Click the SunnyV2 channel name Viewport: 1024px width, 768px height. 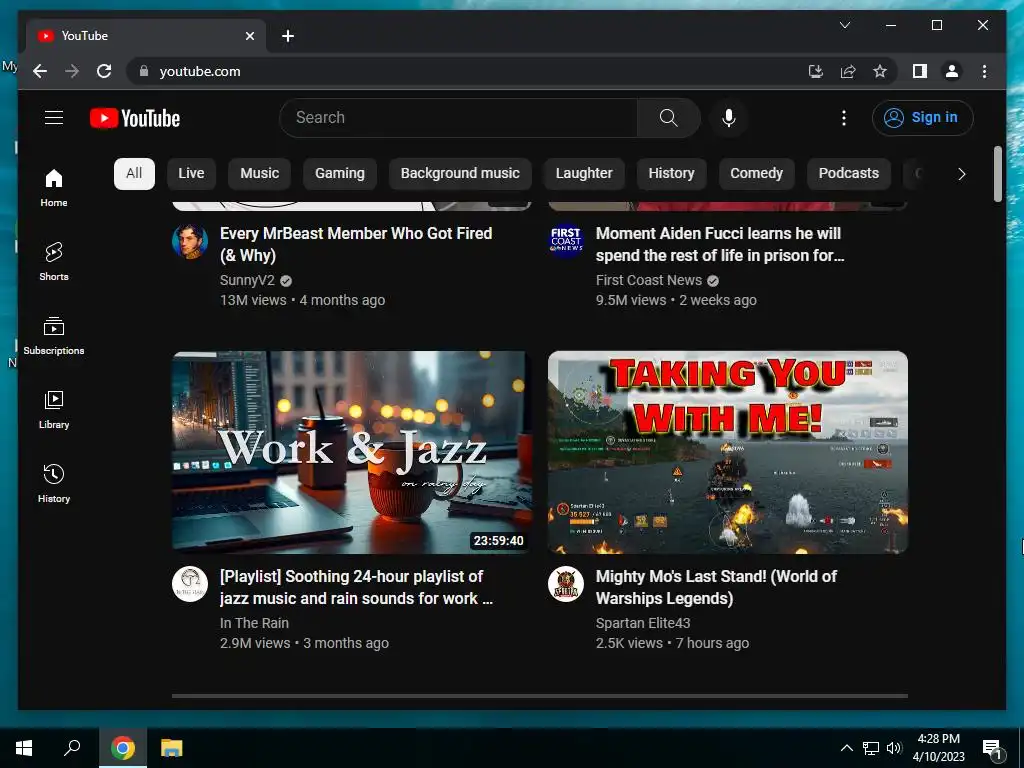point(248,280)
